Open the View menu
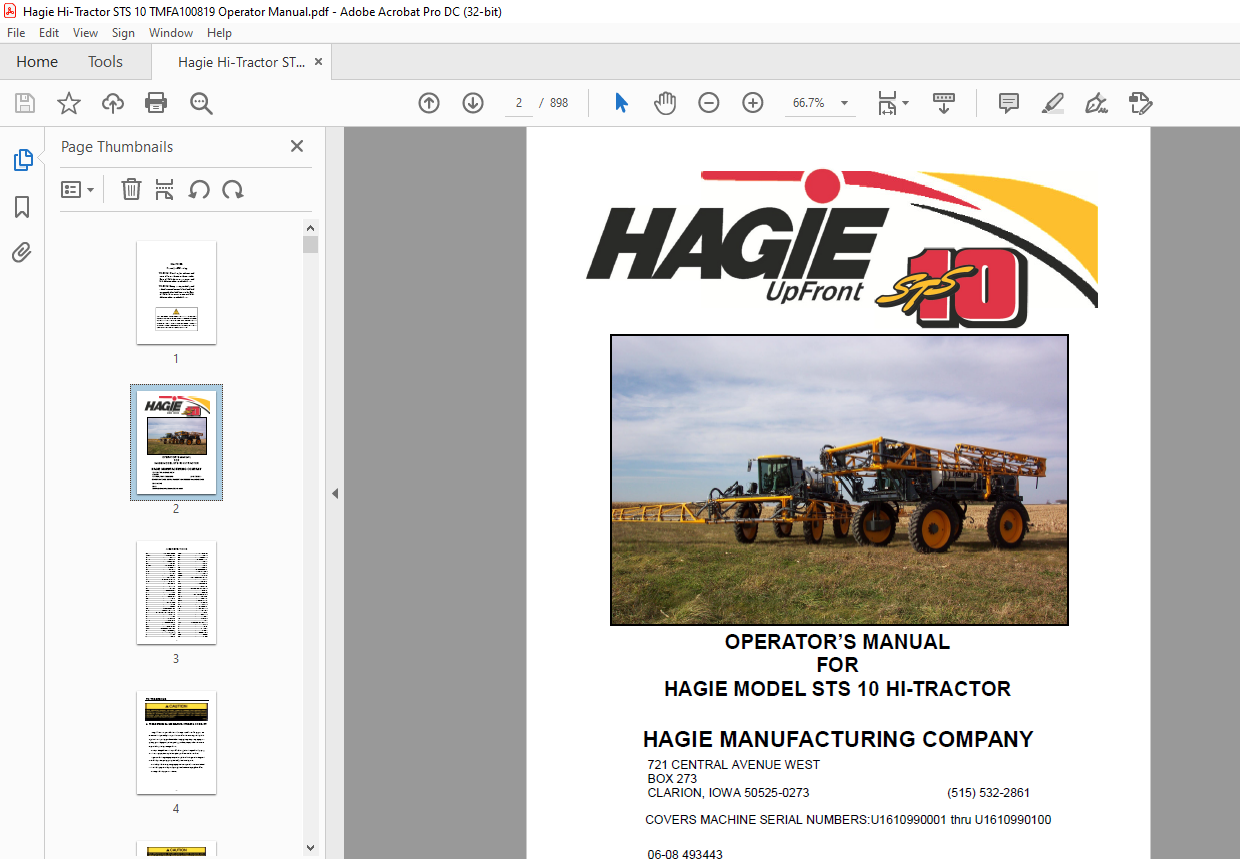Image resolution: width=1240 pixels, height=859 pixels. point(85,33)
